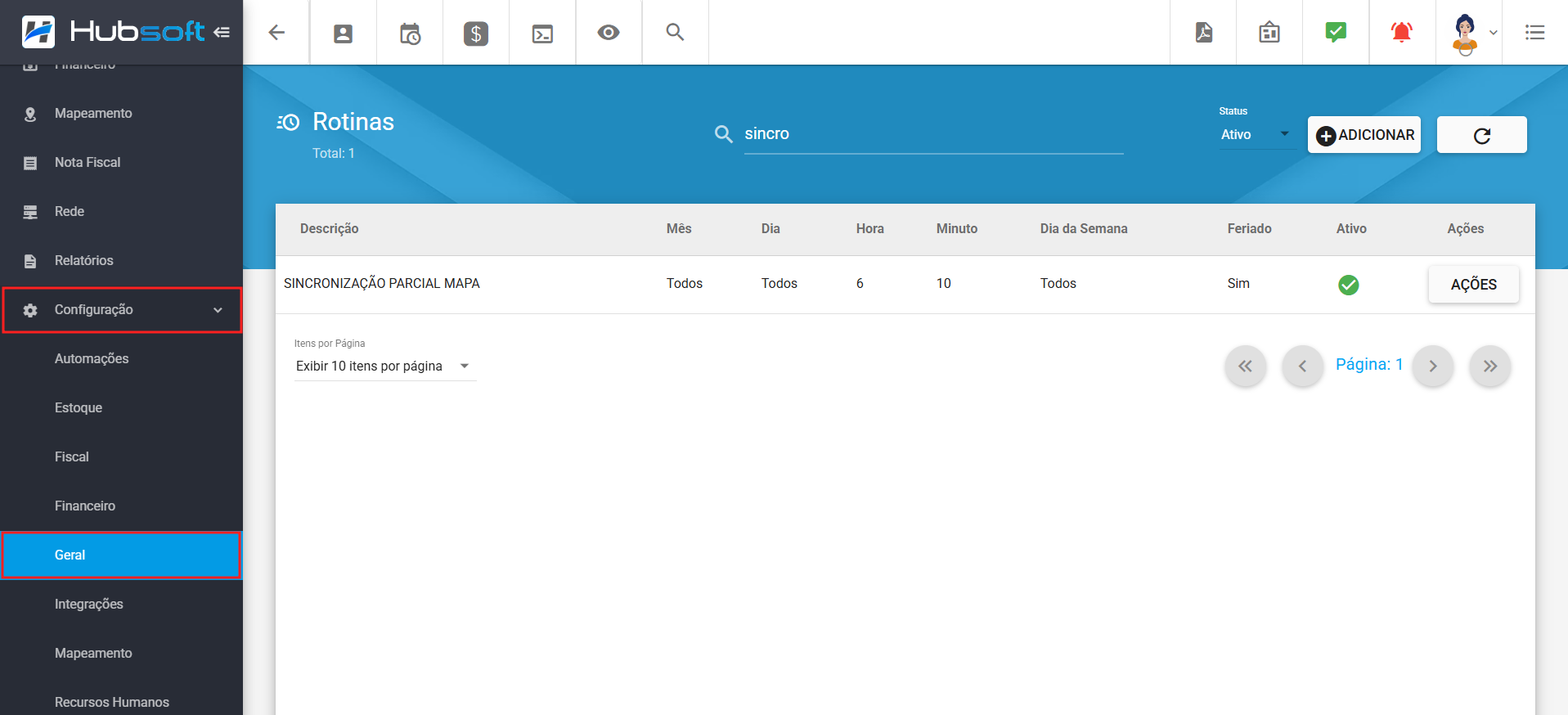Click the sincro search input field

(x=933, y=134)
